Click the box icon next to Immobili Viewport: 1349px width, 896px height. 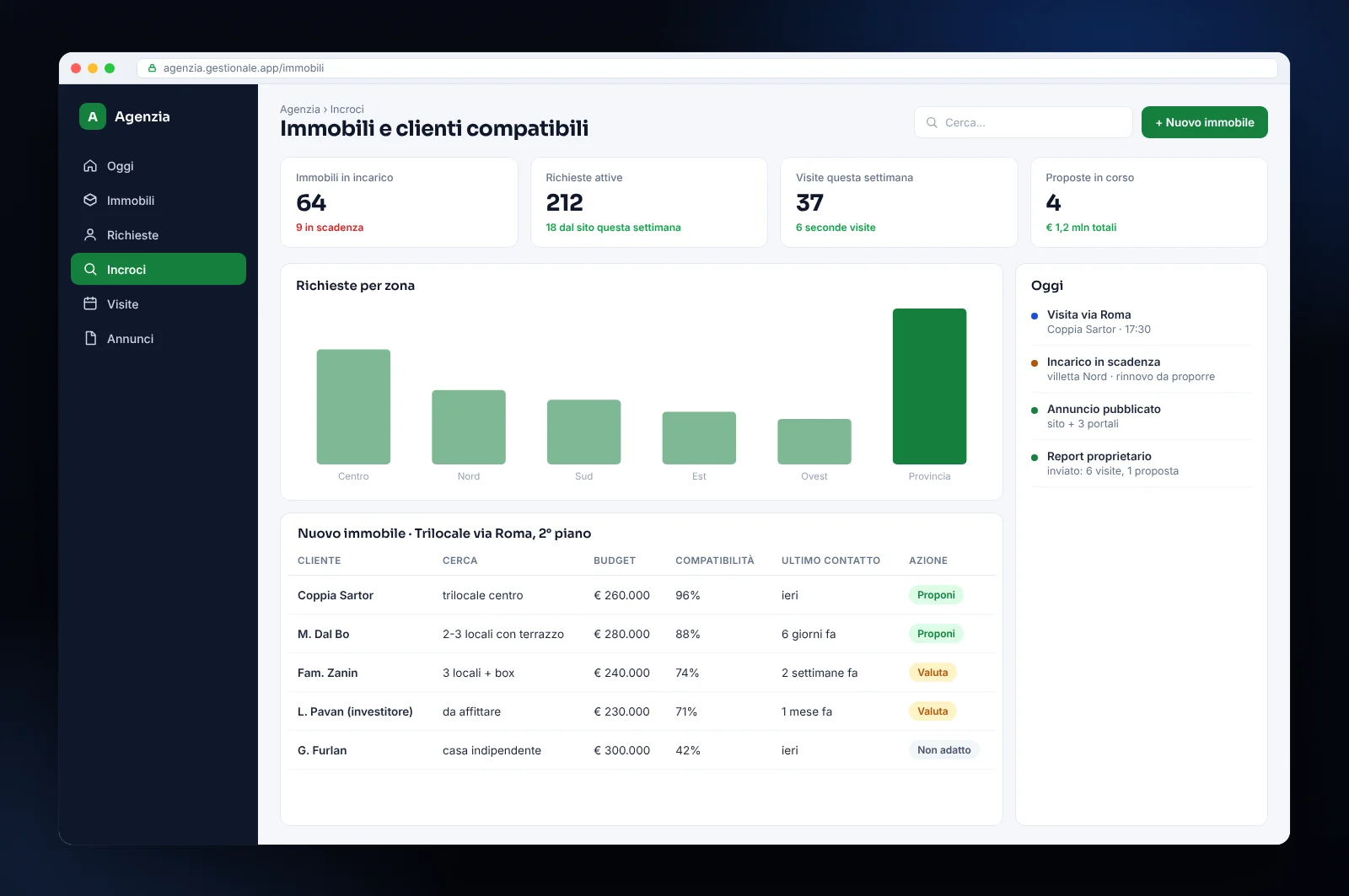click(x=90, y=201)
